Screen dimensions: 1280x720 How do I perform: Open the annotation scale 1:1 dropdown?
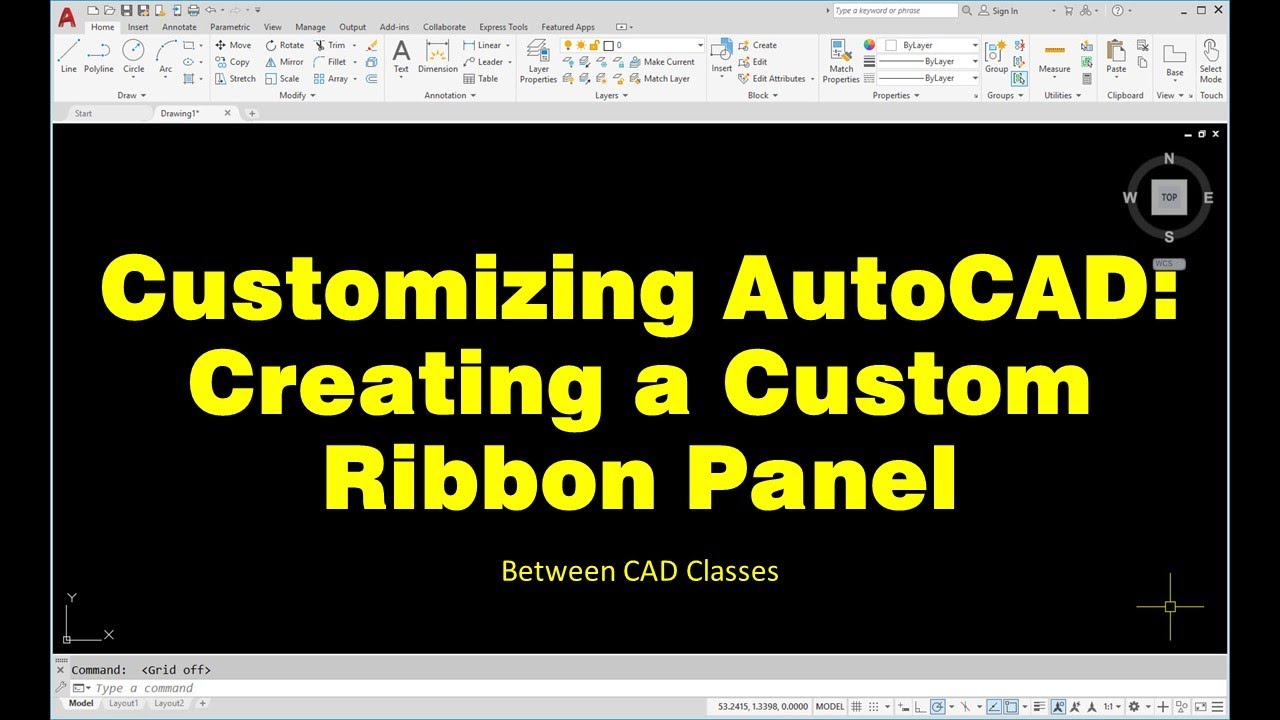point(1114,707)
